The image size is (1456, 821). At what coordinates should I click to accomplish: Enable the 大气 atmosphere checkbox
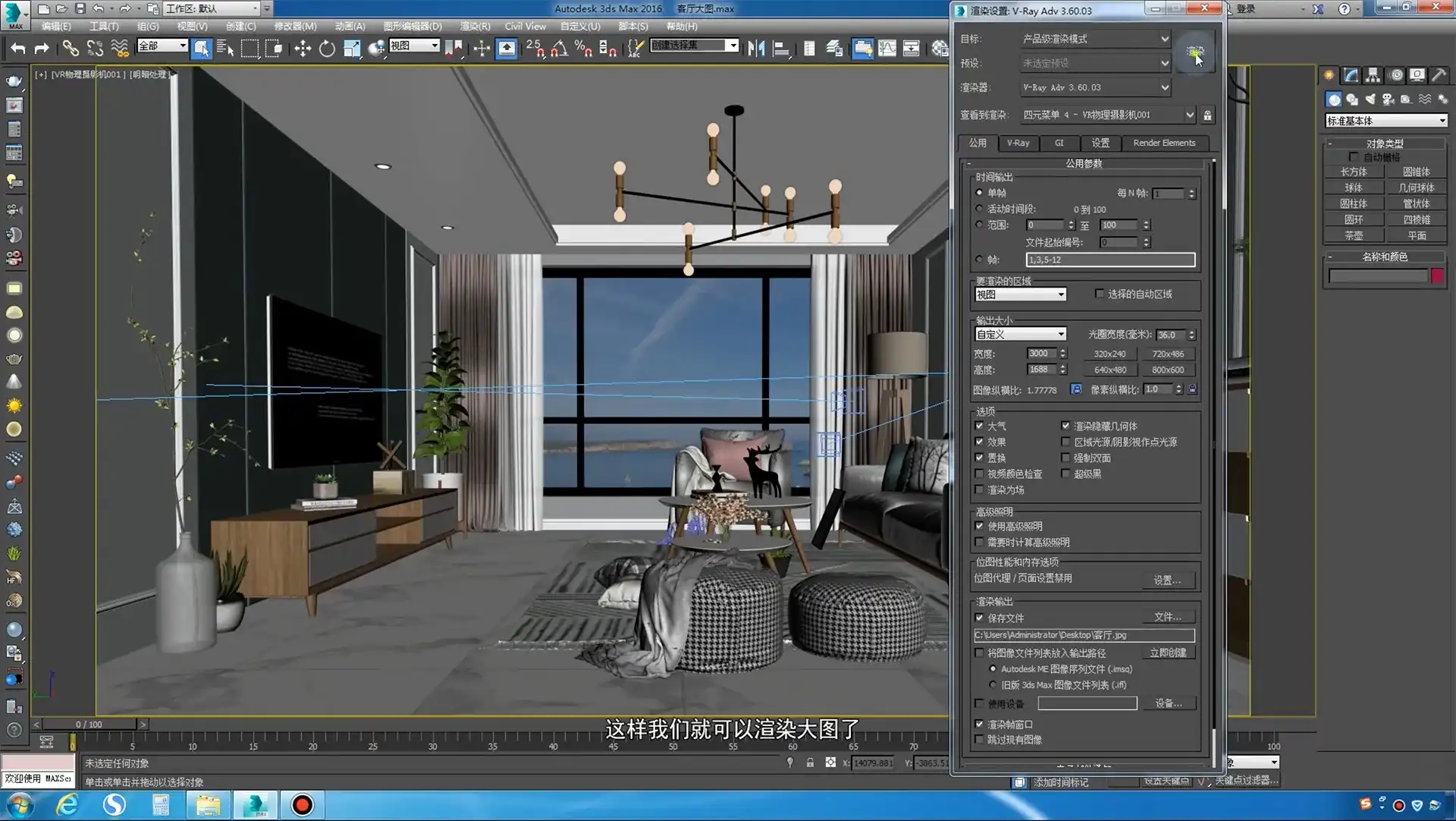[x=980, y=426]
